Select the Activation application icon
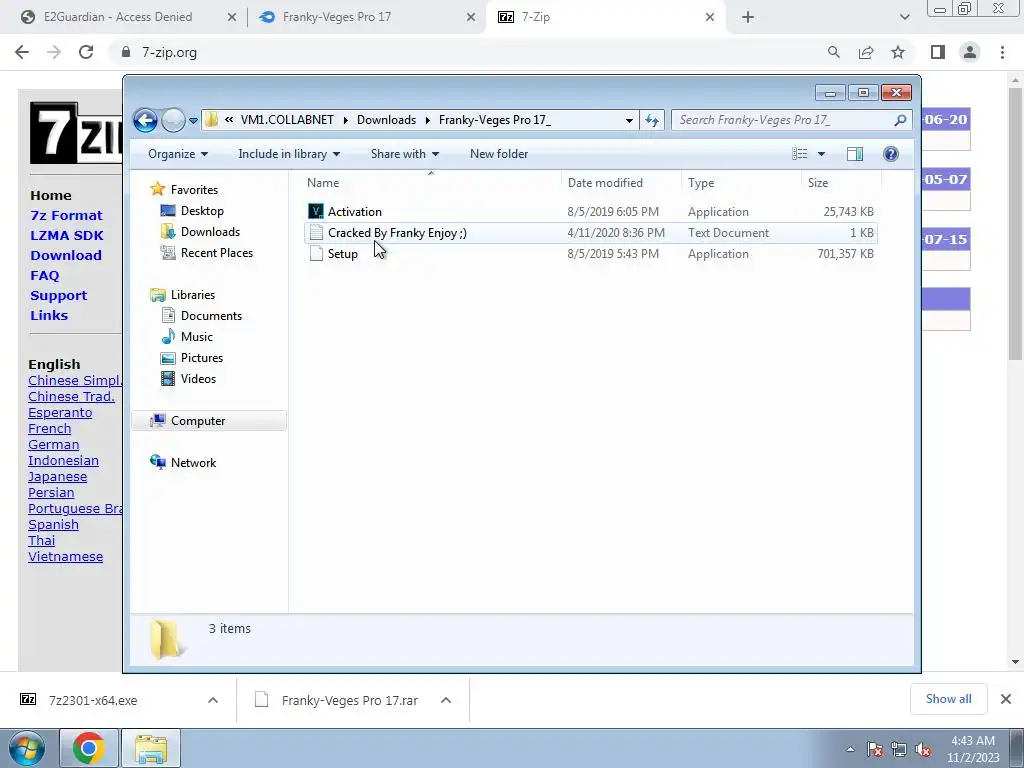The width and height of the screenshot is (1024, 768). tap(316, 212)
